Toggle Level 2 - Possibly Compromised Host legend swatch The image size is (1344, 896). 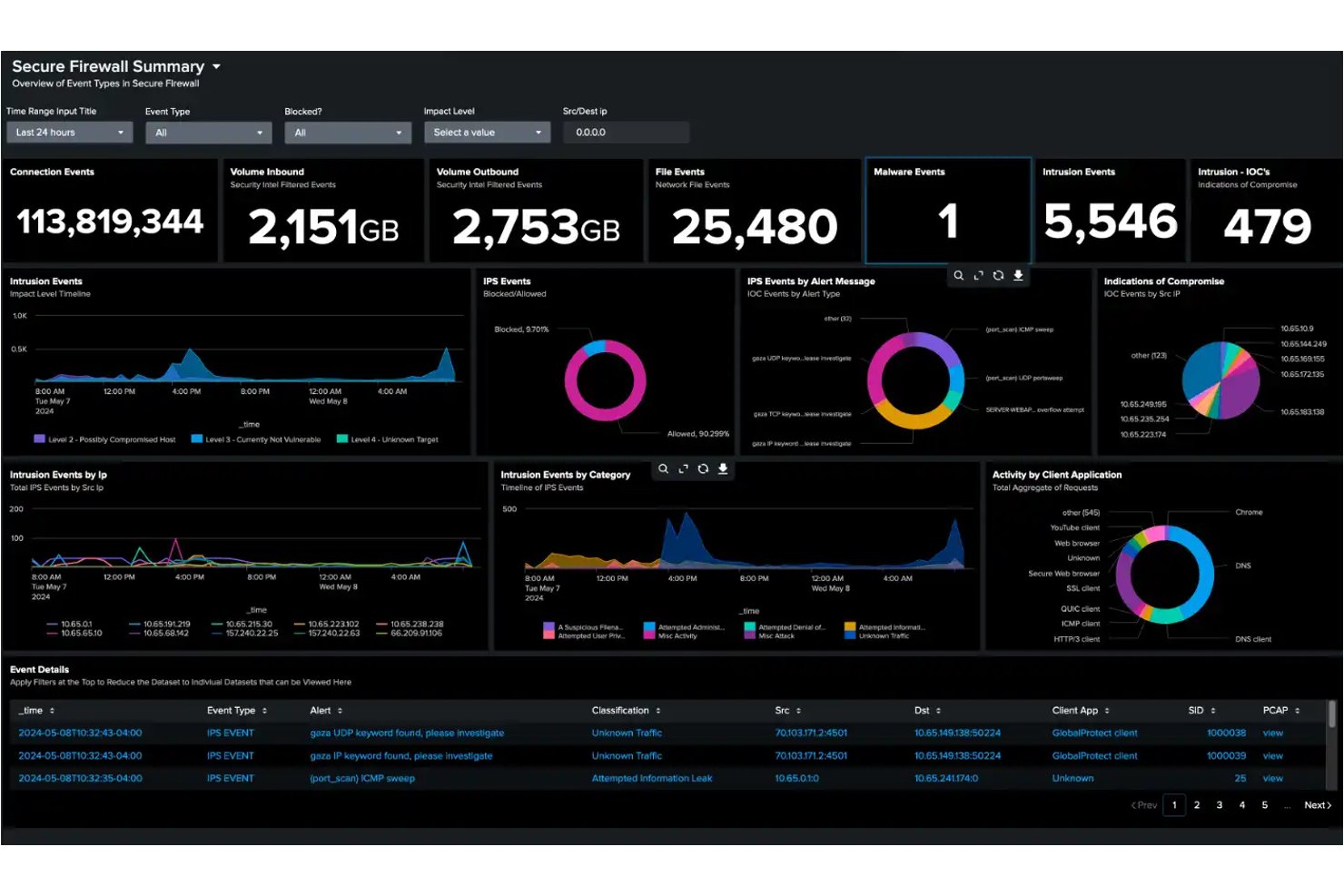[x=39, y=438]
